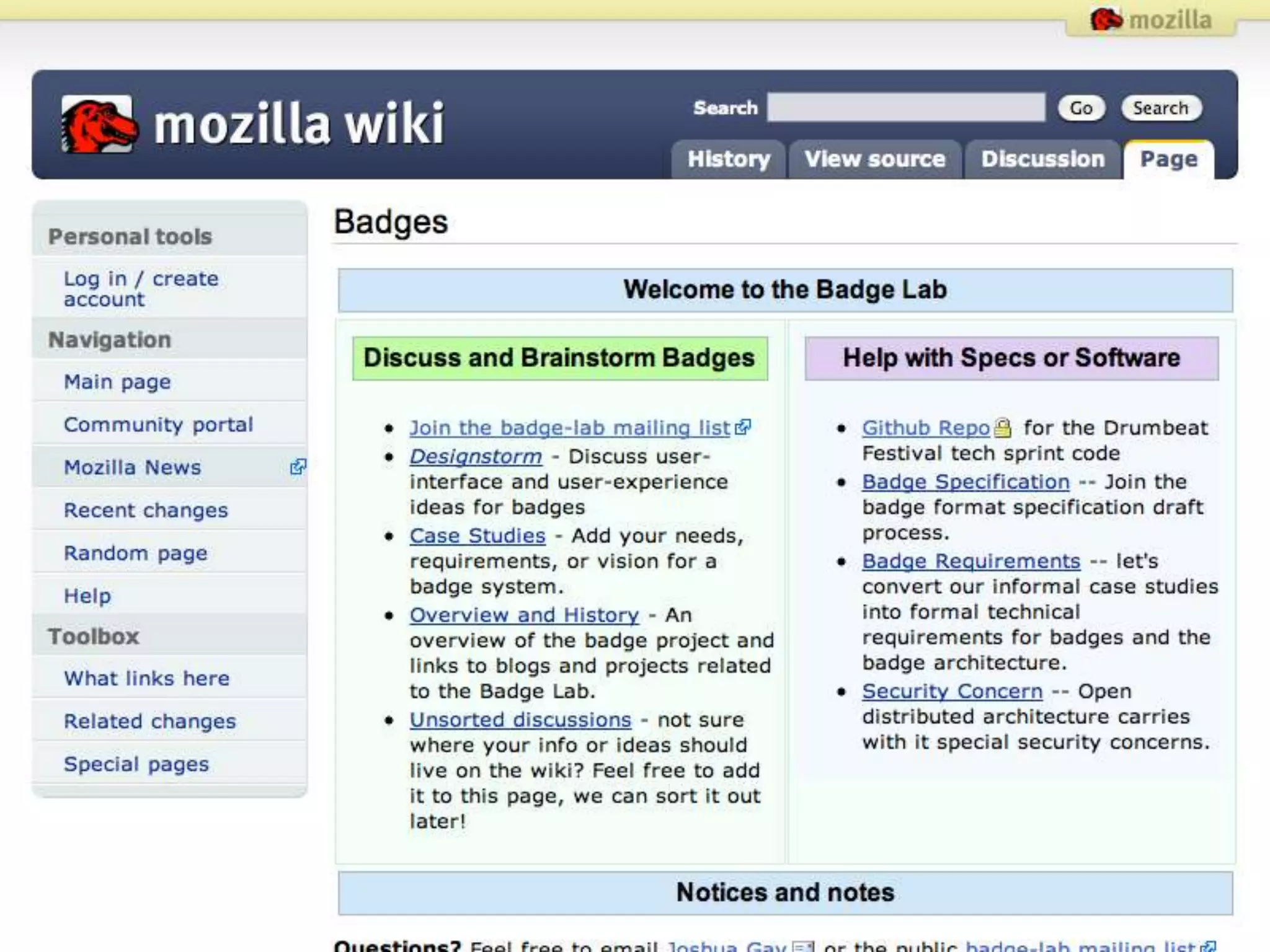The width and height of the screenshot is (1270, 952).
Task: Focus the wiki search input field
Action: click(905, 108)
